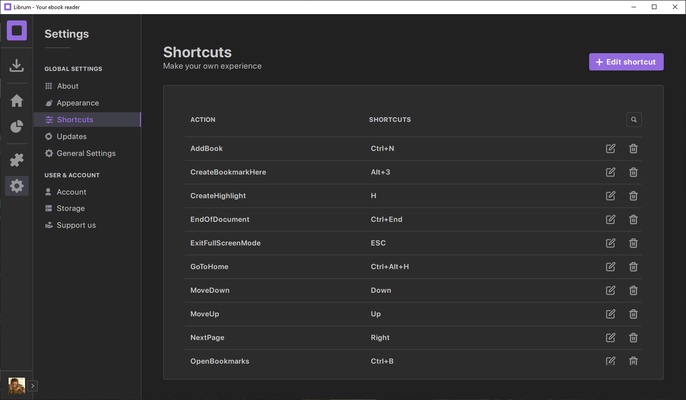Delete the MoveUp shortcut
Screen dimensions: 686x400
click(633, 314)
